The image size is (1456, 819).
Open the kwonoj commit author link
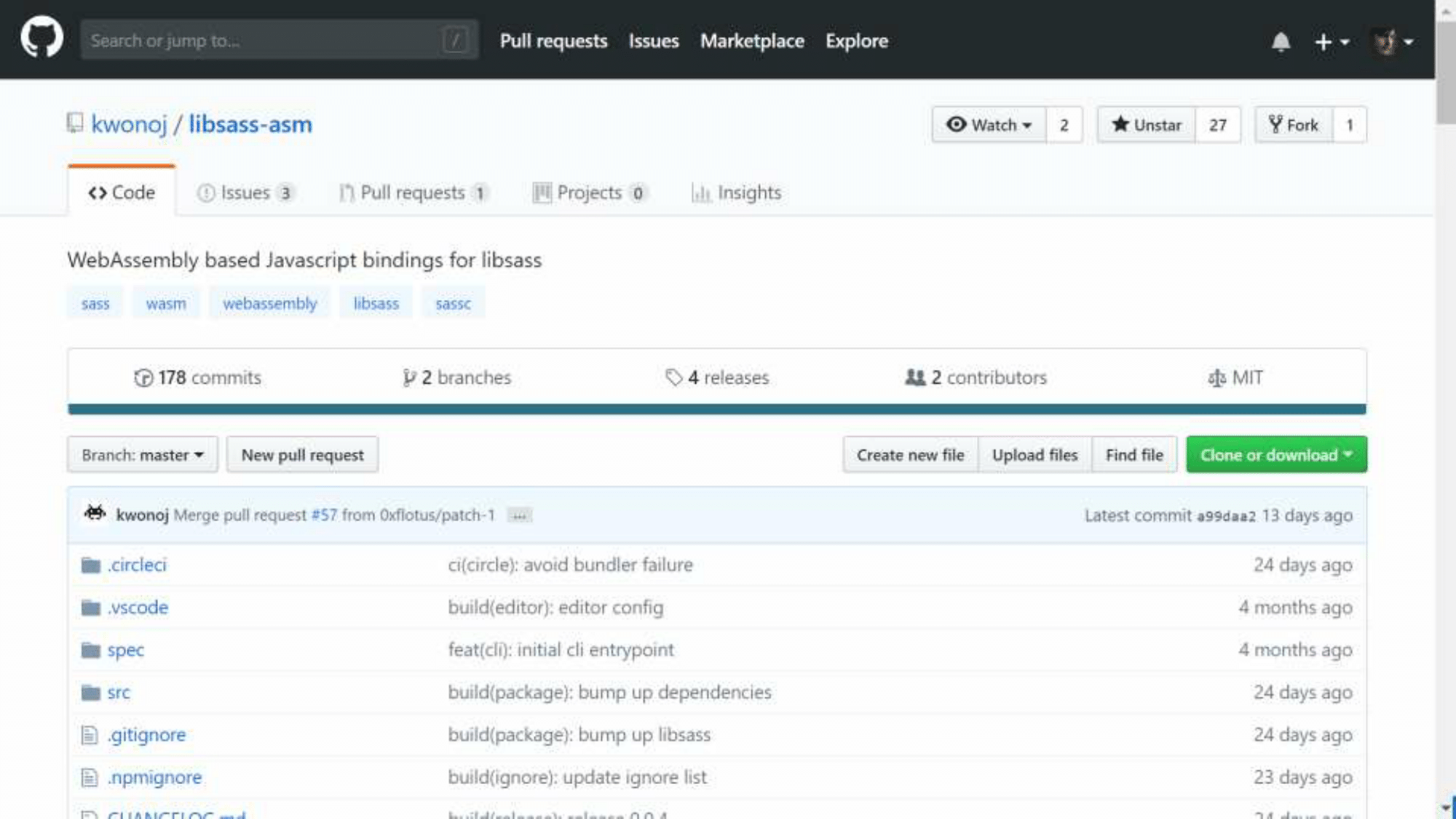pos(142,515)
